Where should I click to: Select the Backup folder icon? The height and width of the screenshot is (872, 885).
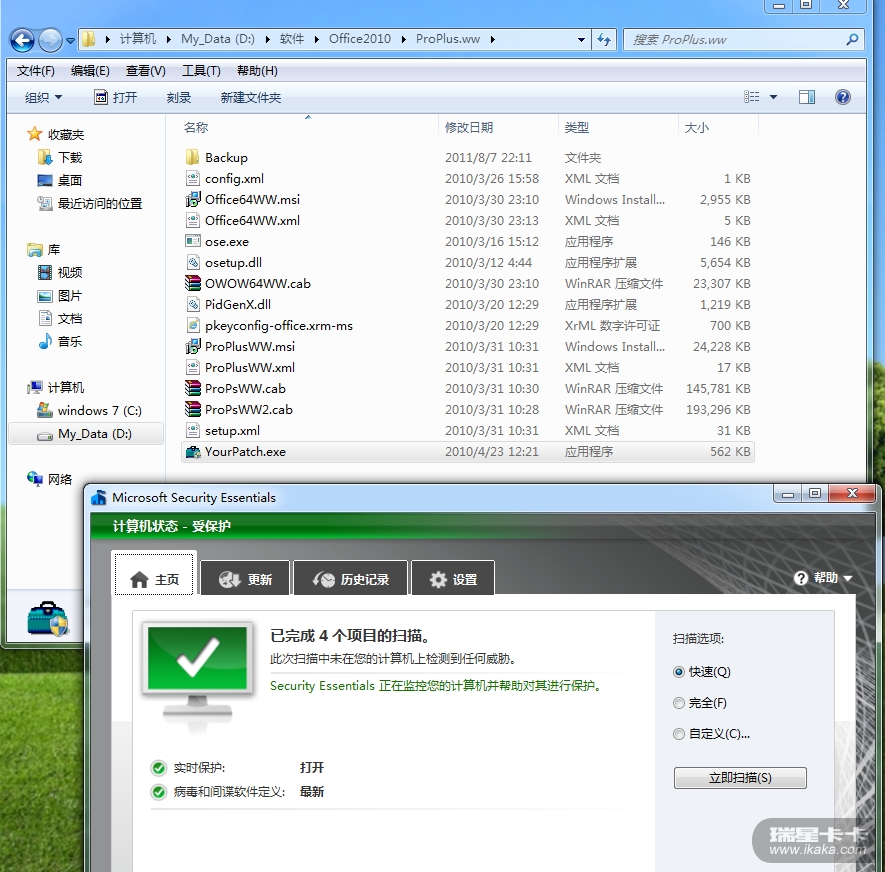coord(192,157)
